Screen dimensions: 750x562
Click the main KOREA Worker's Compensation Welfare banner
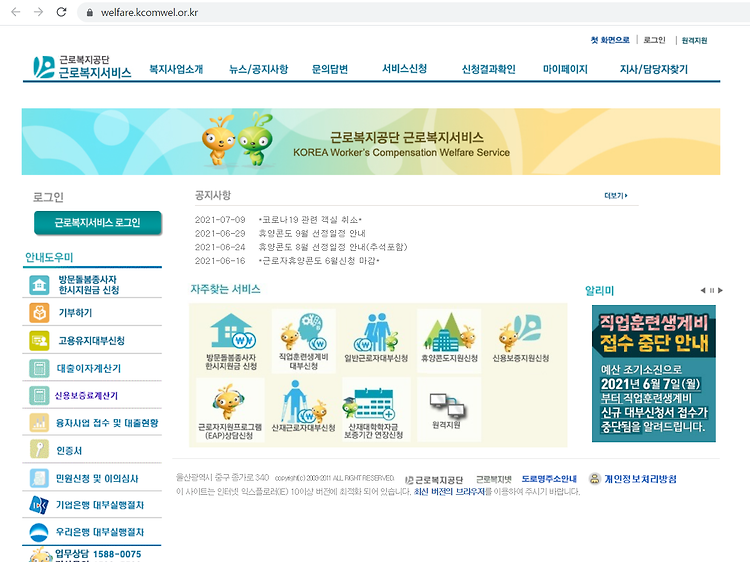(x=371, y=142)
